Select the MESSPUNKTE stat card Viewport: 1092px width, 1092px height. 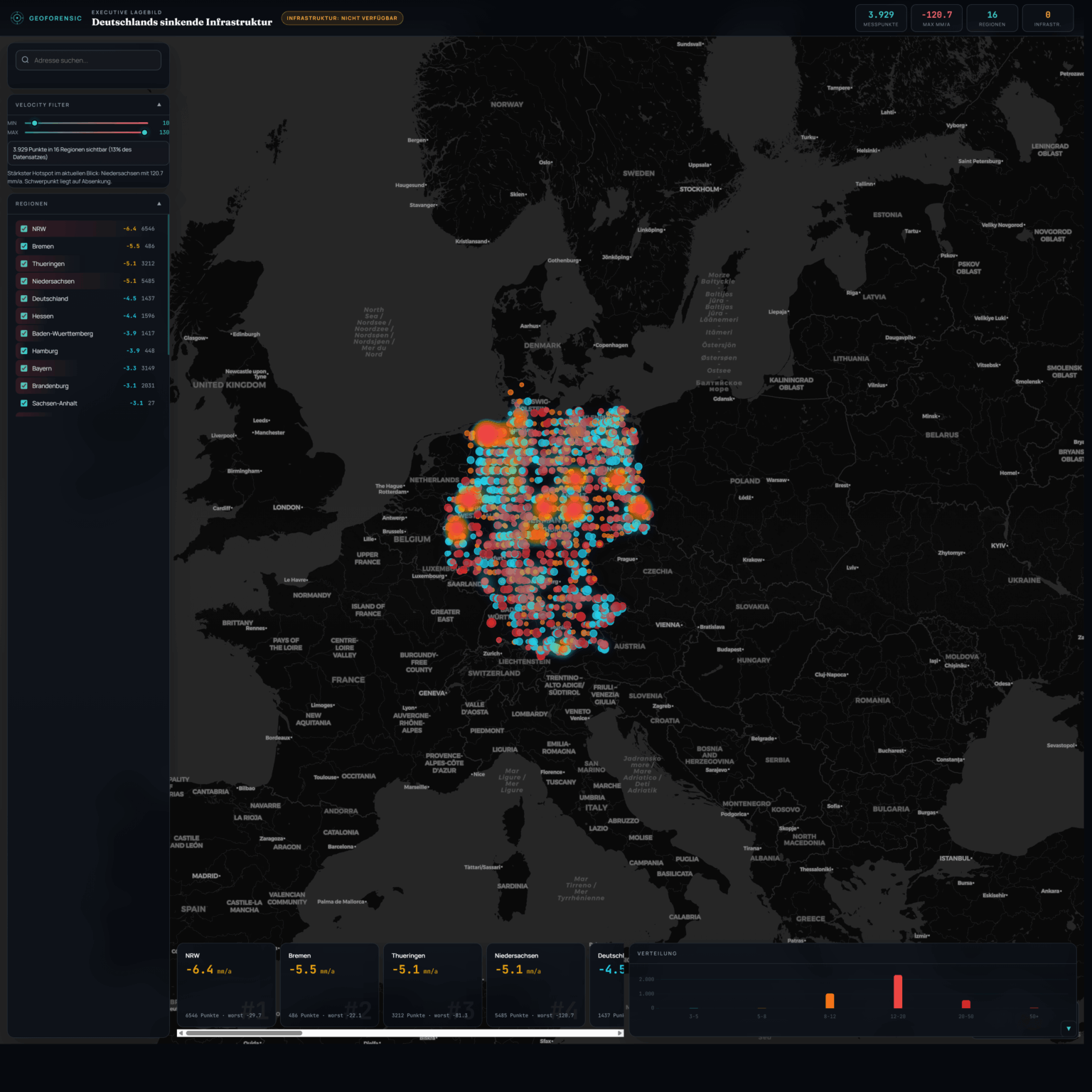click(x=881, y=17)
